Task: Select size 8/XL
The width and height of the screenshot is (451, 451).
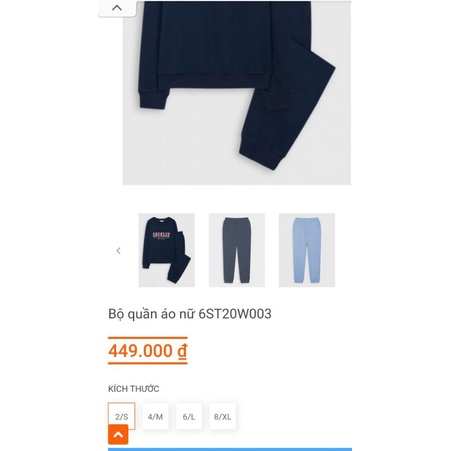Action: click(x=223, y=416)
